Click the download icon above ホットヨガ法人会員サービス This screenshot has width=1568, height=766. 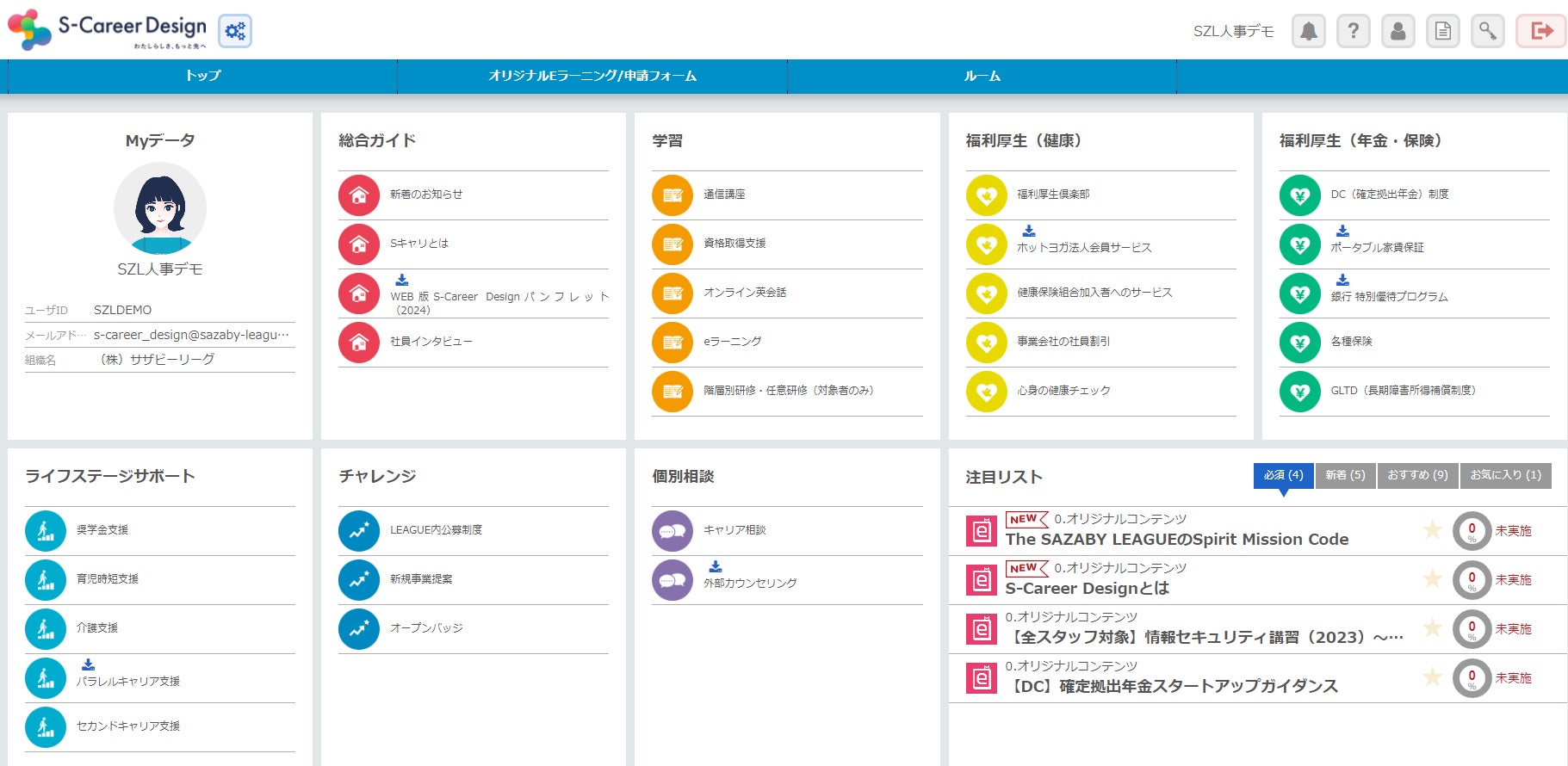[1029, 231]
